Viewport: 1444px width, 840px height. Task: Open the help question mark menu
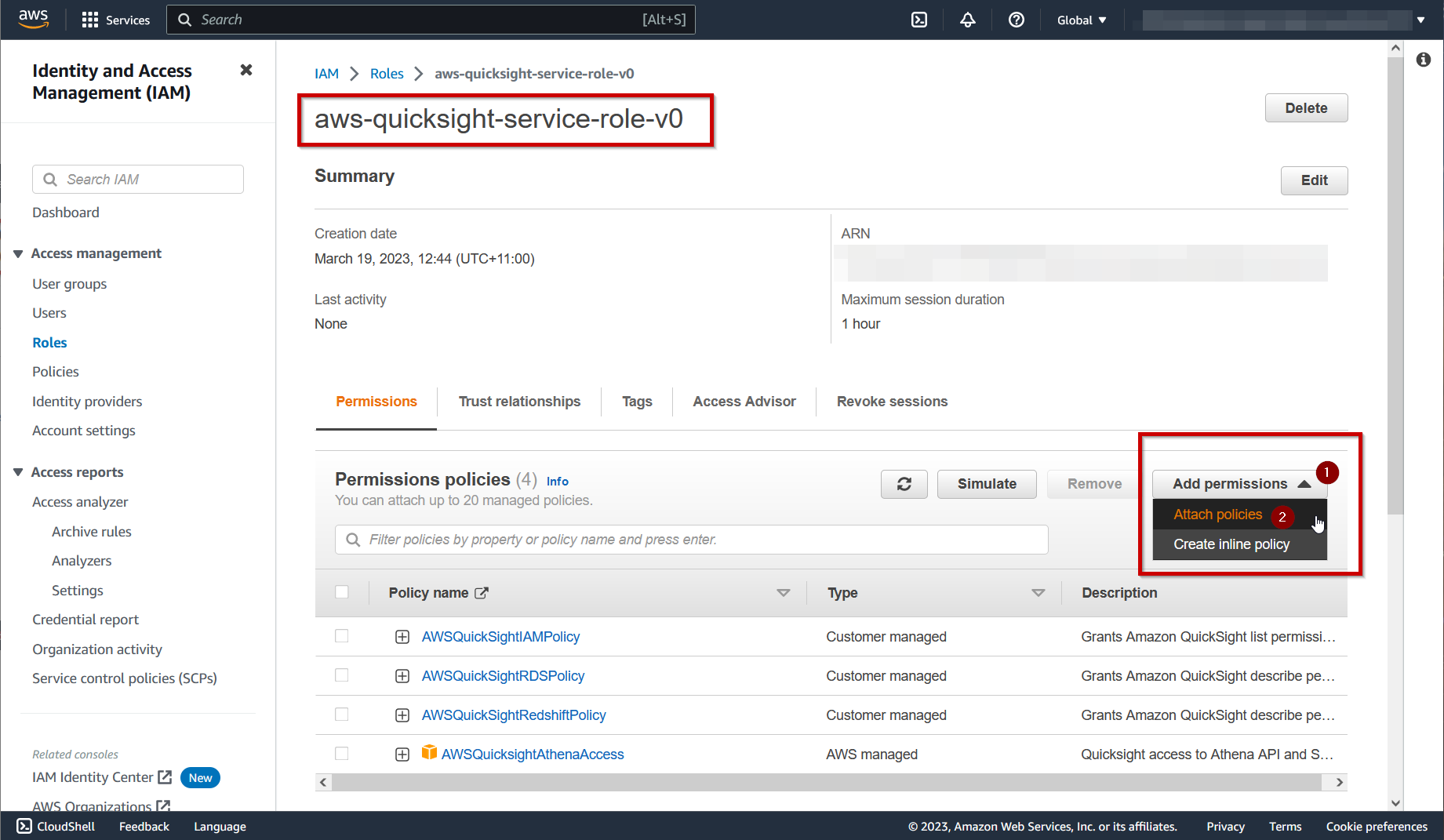tap(1017, 20)
